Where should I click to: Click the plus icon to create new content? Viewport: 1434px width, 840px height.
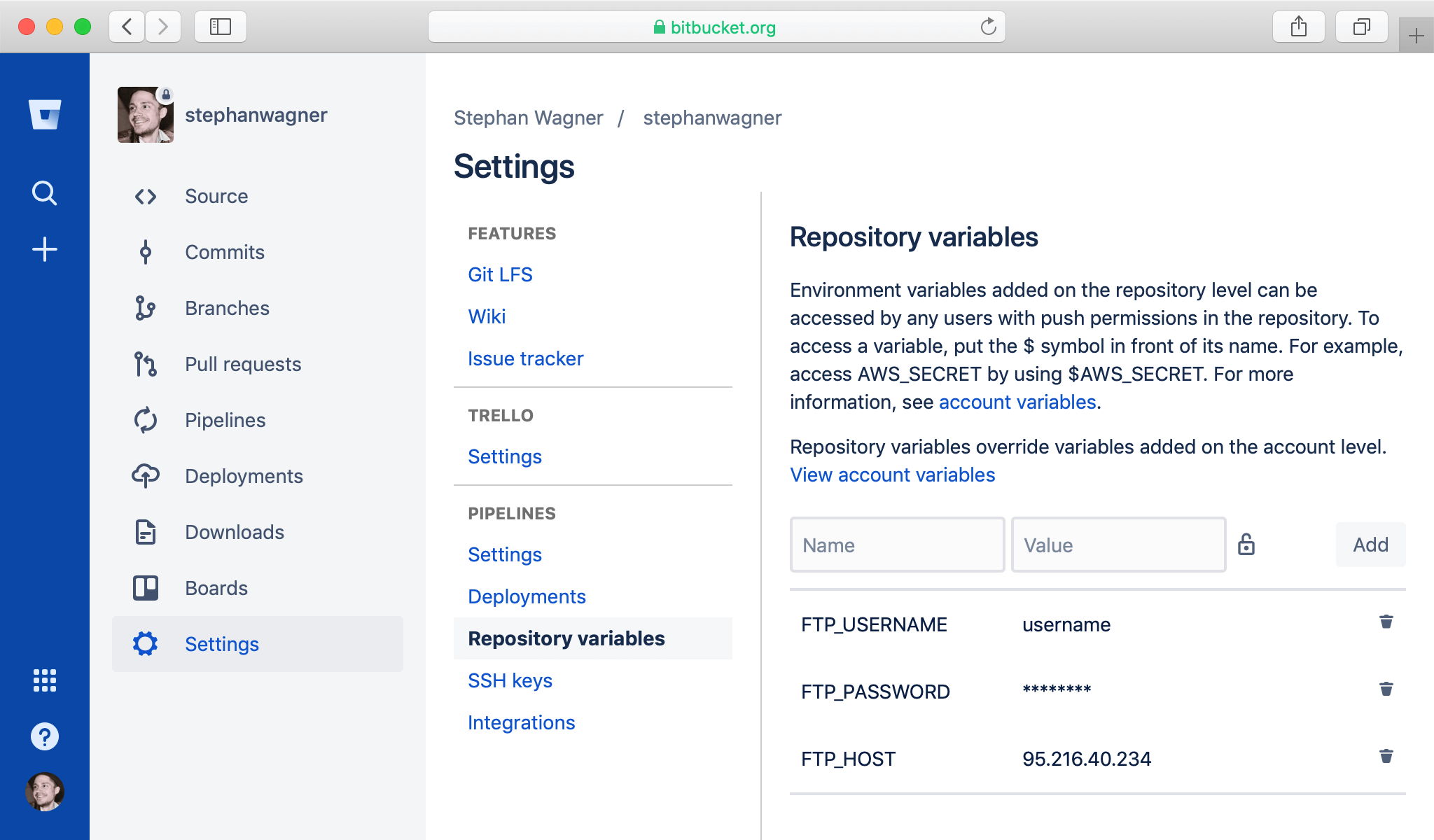44,249
